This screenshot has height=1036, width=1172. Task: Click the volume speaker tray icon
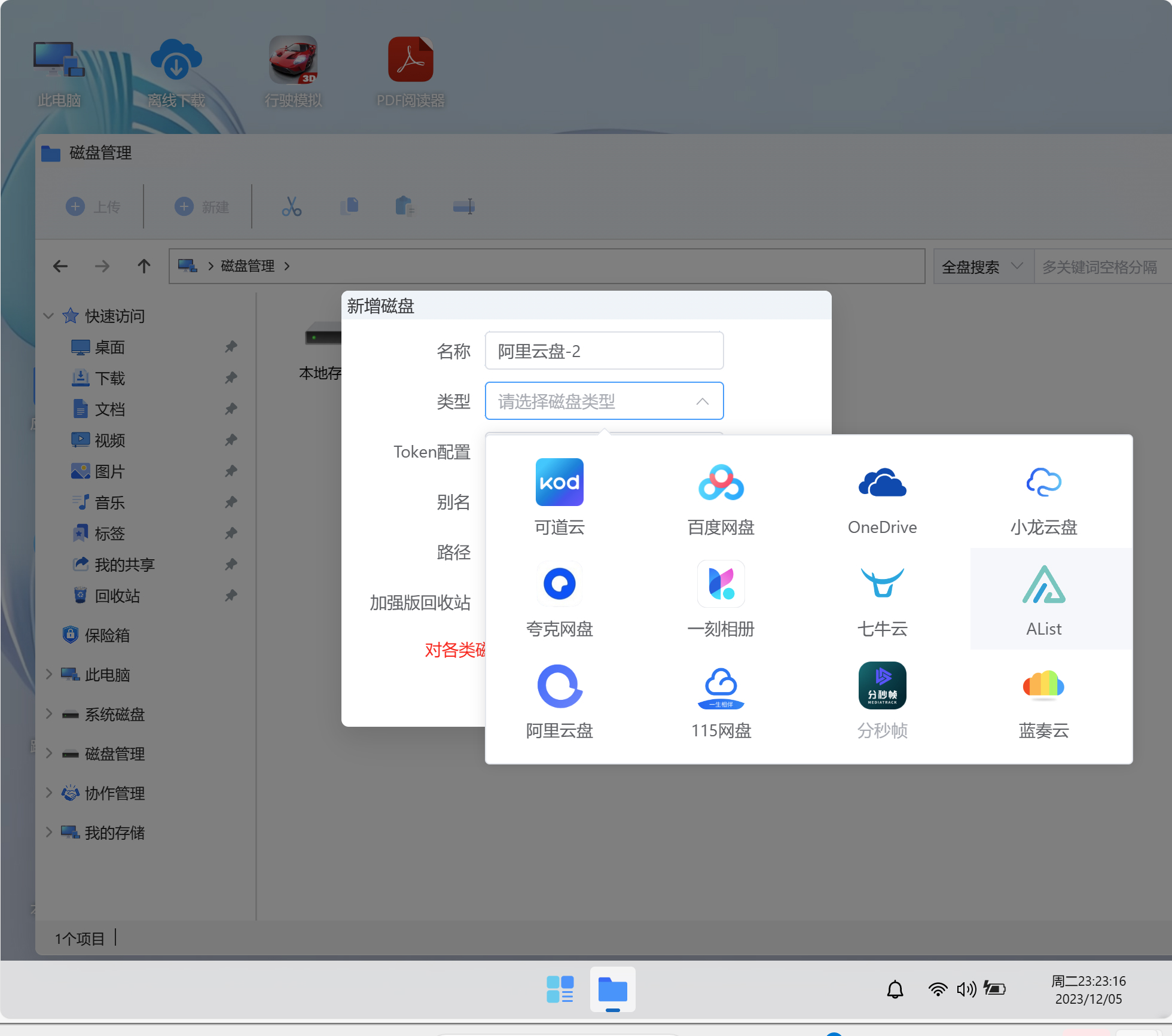[966, 989]
